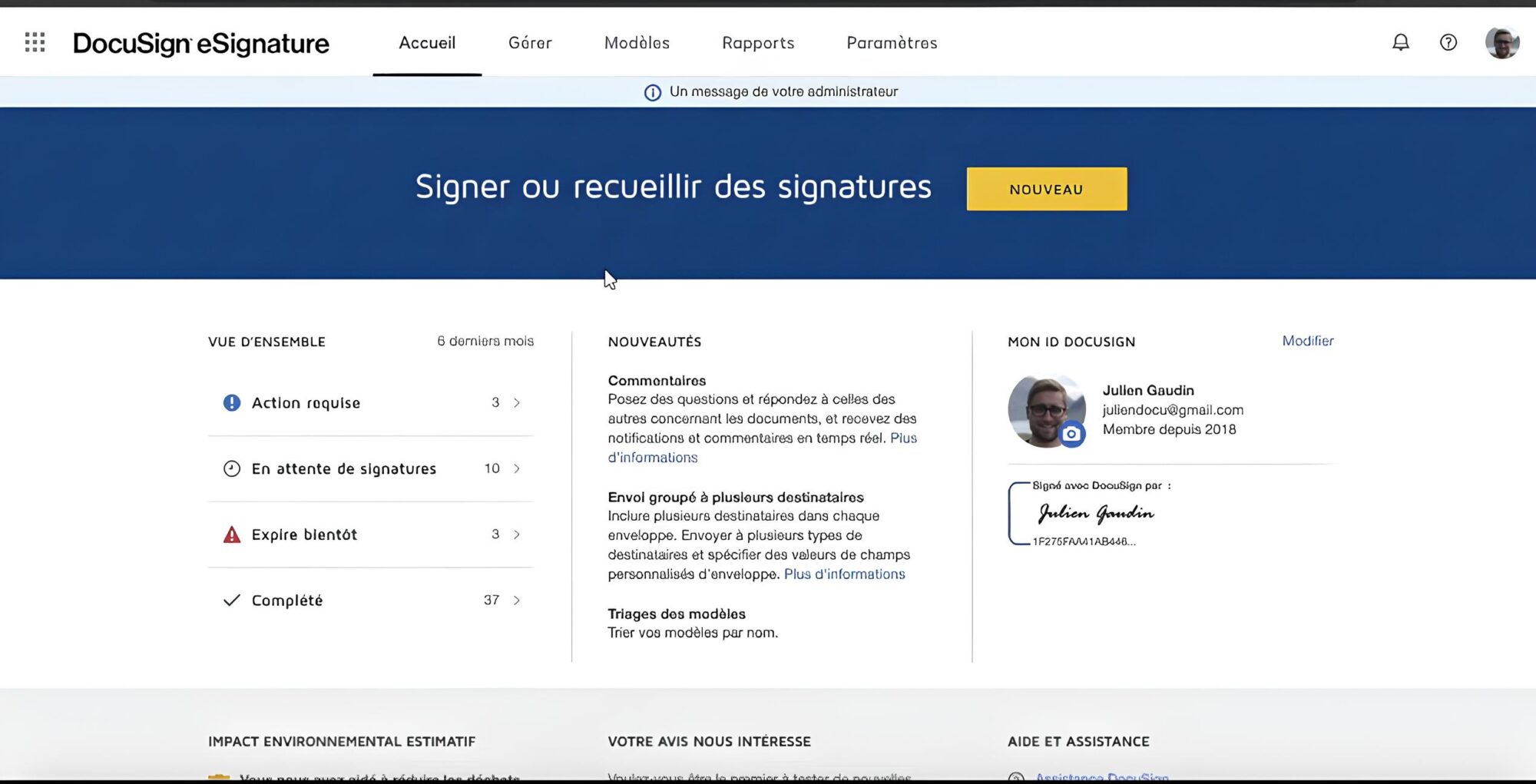Click the yellow NOUVEAU button

[1047, 189]
